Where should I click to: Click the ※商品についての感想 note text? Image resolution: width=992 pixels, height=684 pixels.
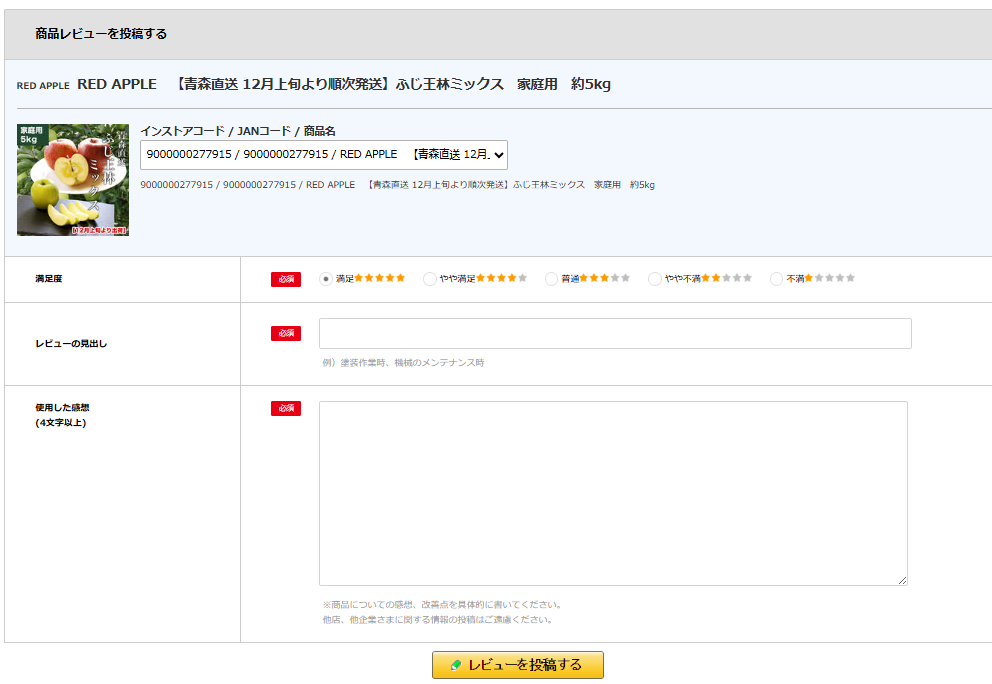[443, 604]
